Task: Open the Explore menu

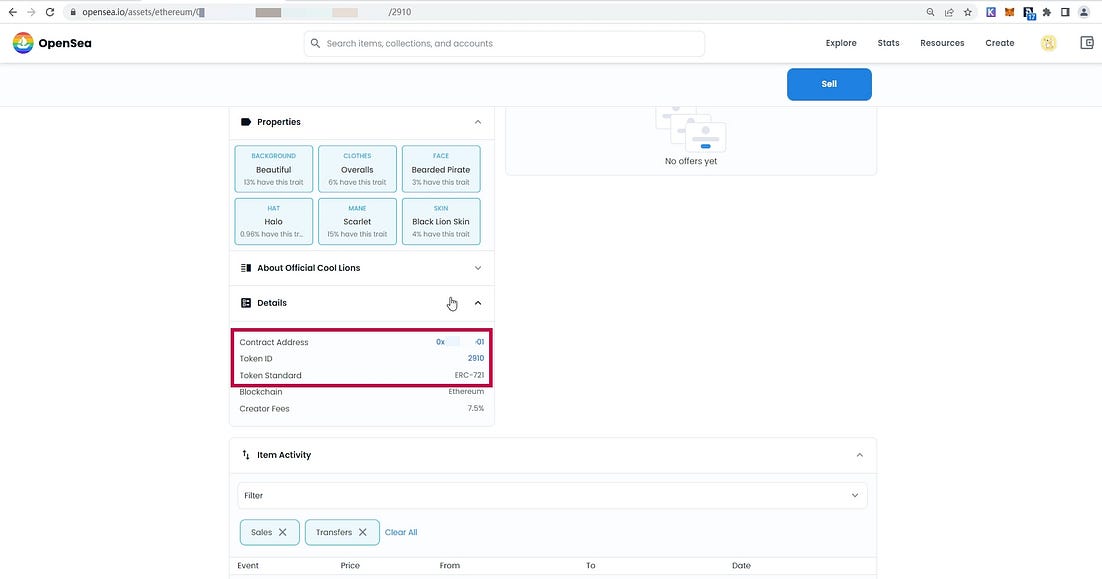Action: (x=841, y=43)
